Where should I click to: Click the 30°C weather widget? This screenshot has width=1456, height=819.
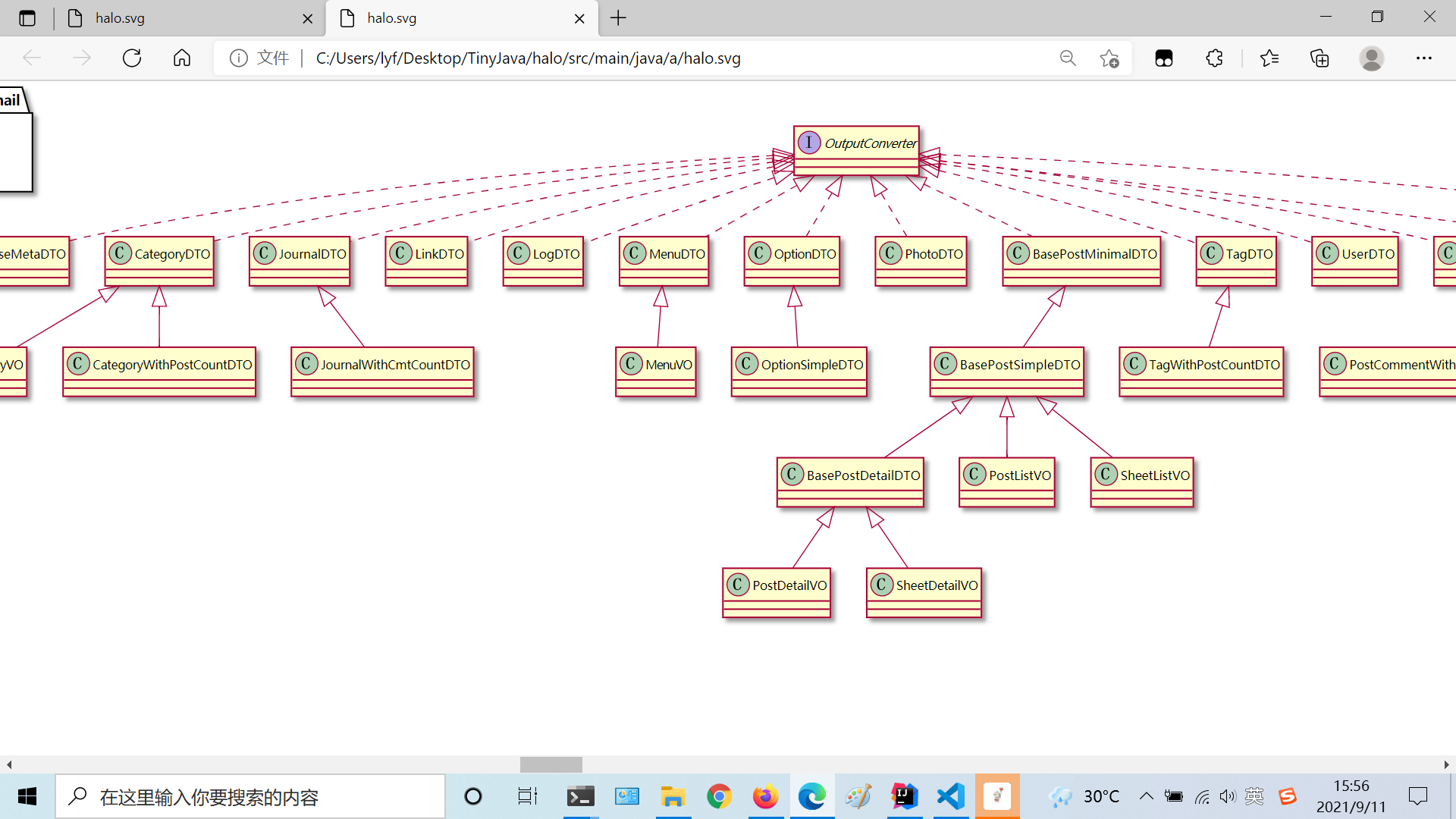click(1084, 796)
